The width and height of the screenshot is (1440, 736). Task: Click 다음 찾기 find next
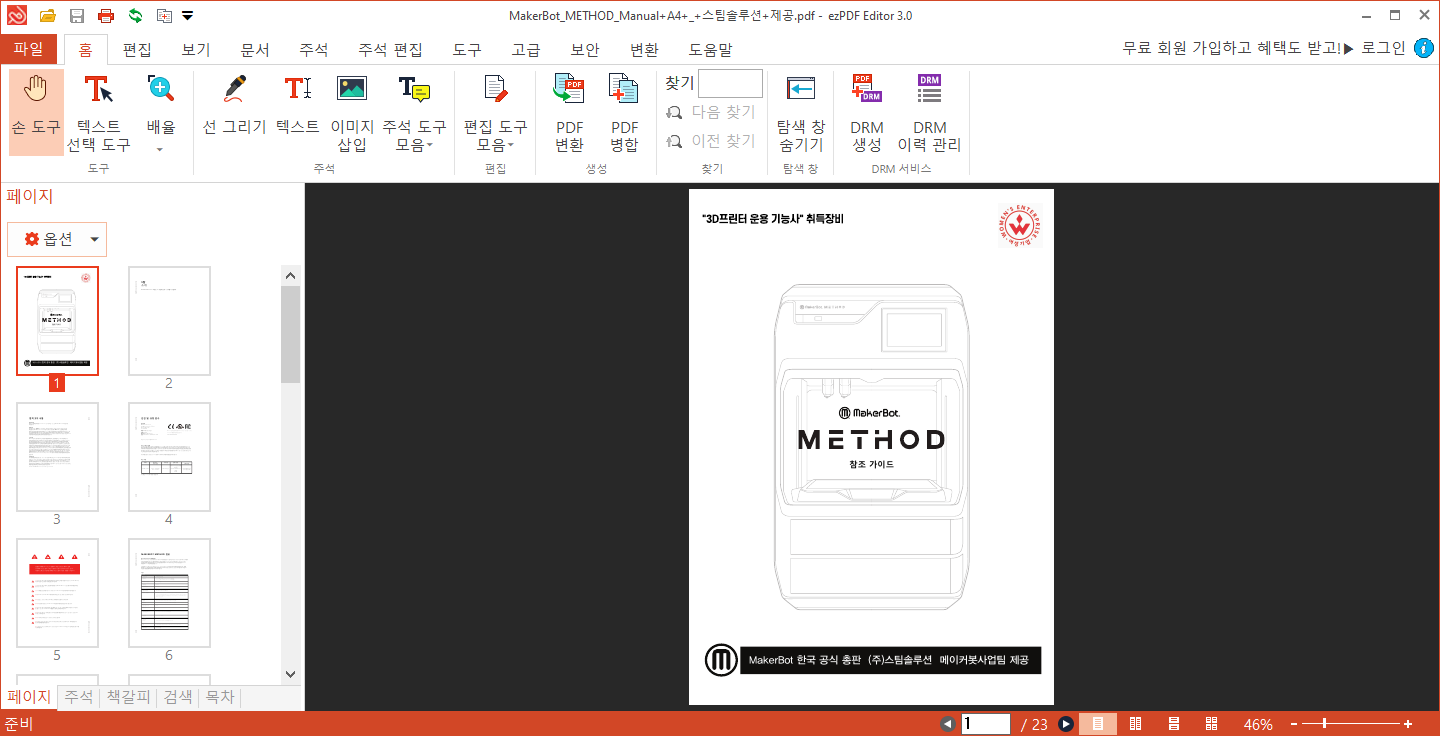[711, 112]
